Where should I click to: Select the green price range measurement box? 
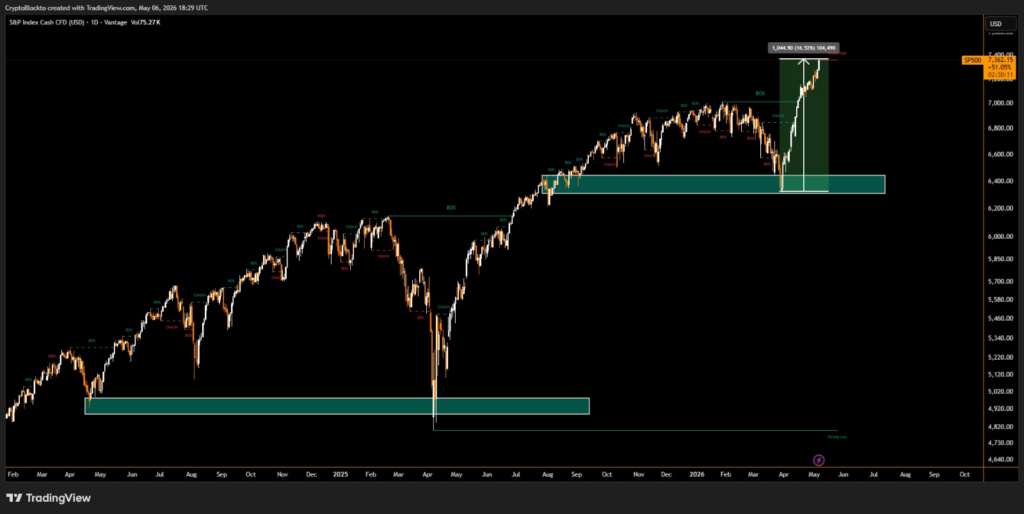pos(804,125)
